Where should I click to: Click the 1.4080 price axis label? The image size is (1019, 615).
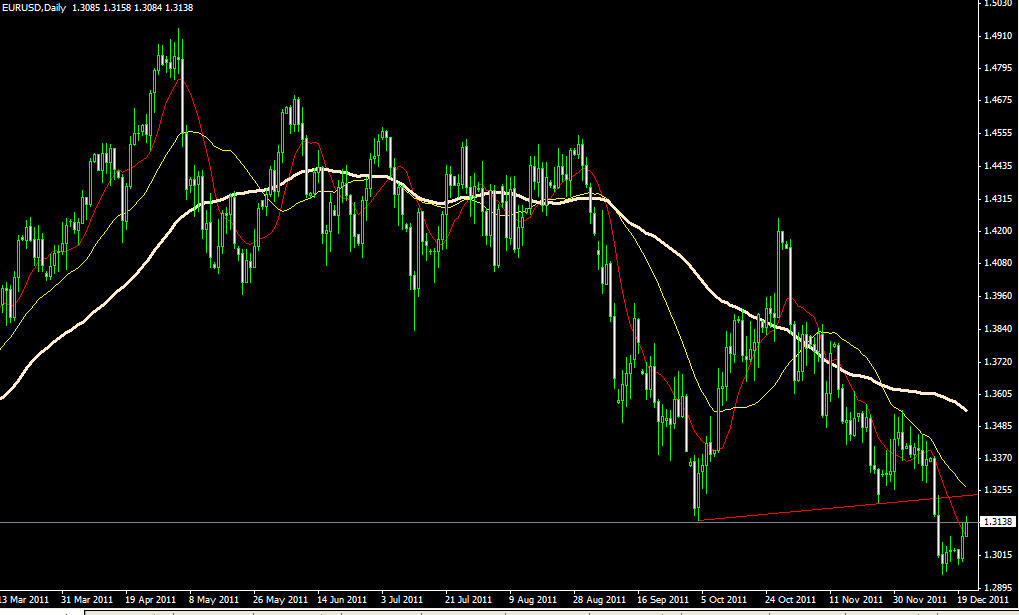(998, 263)
